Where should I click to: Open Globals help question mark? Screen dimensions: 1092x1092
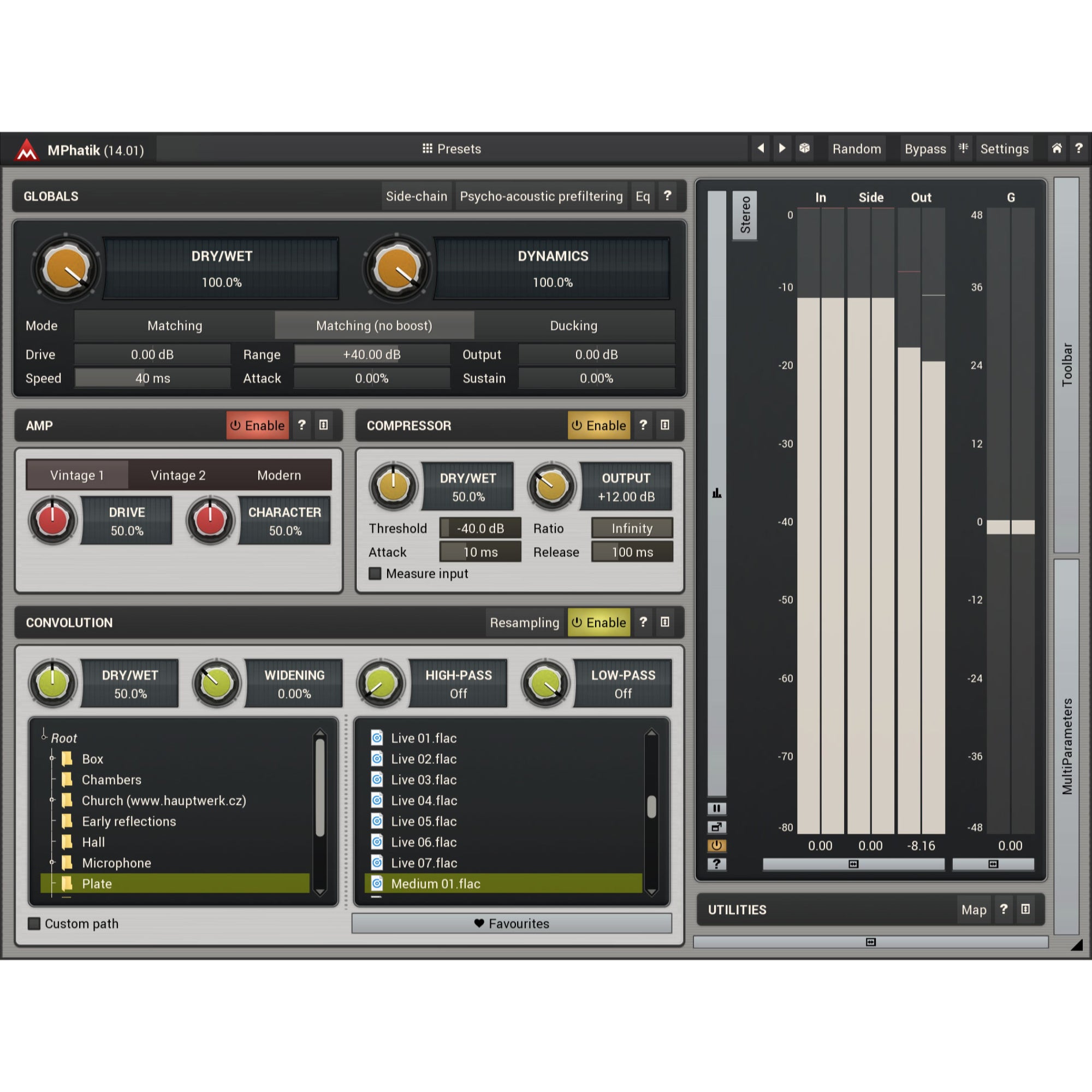(668, 195)
